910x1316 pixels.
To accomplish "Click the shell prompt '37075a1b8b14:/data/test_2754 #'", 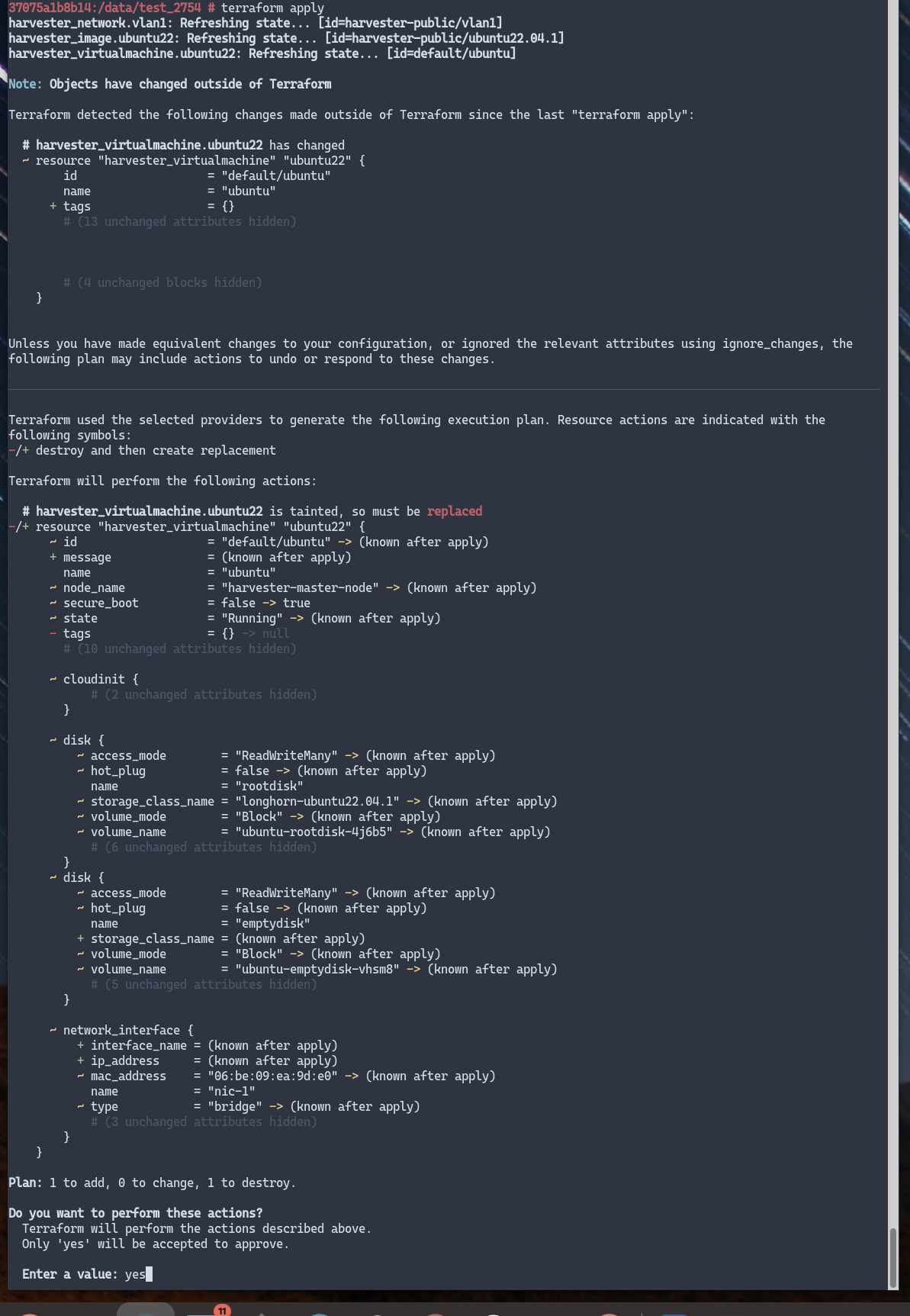I will pos(112,8).
